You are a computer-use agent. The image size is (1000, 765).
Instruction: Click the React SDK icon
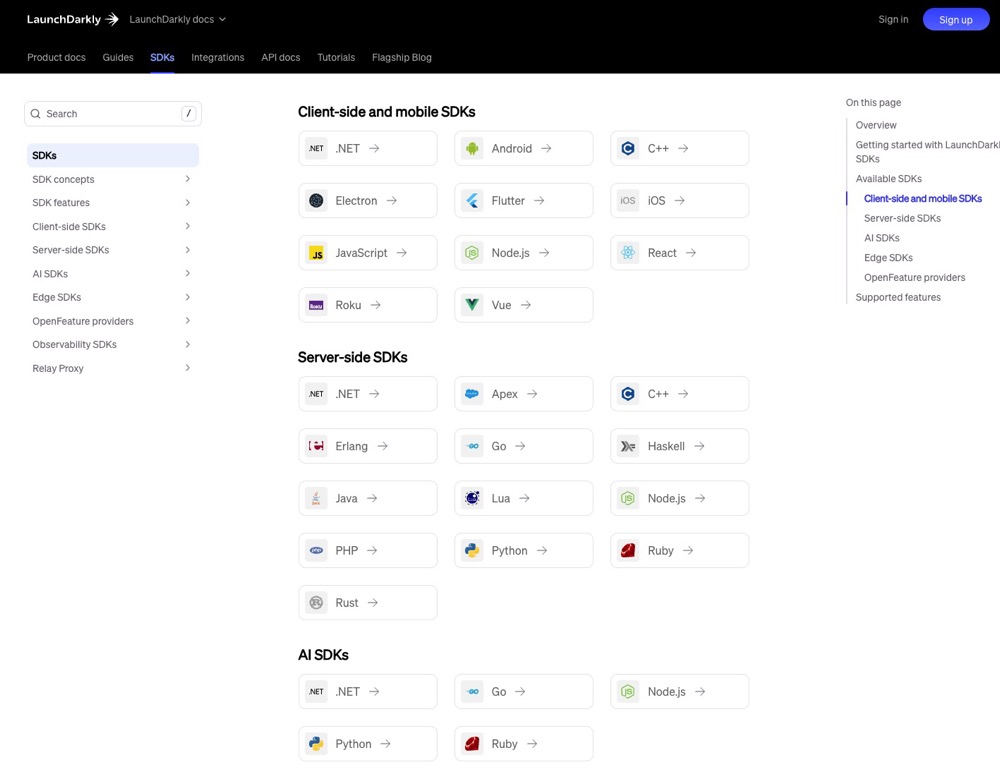[628, 252]
